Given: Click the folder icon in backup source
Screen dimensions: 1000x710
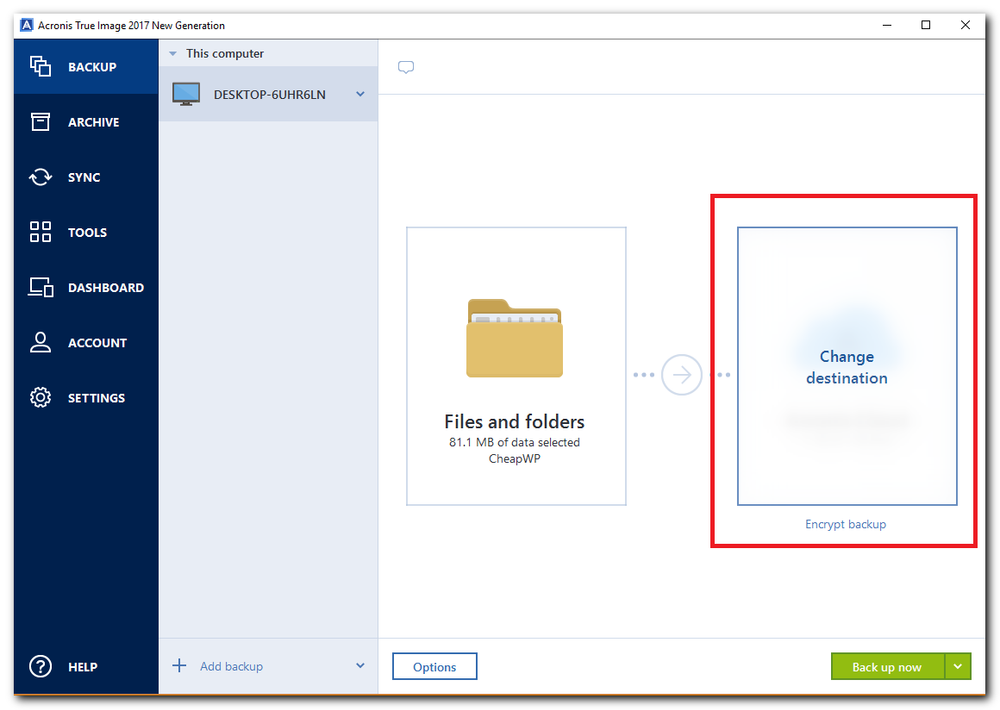Looking at the screenshot, I should pyautogui.click(x=515, y=338).
